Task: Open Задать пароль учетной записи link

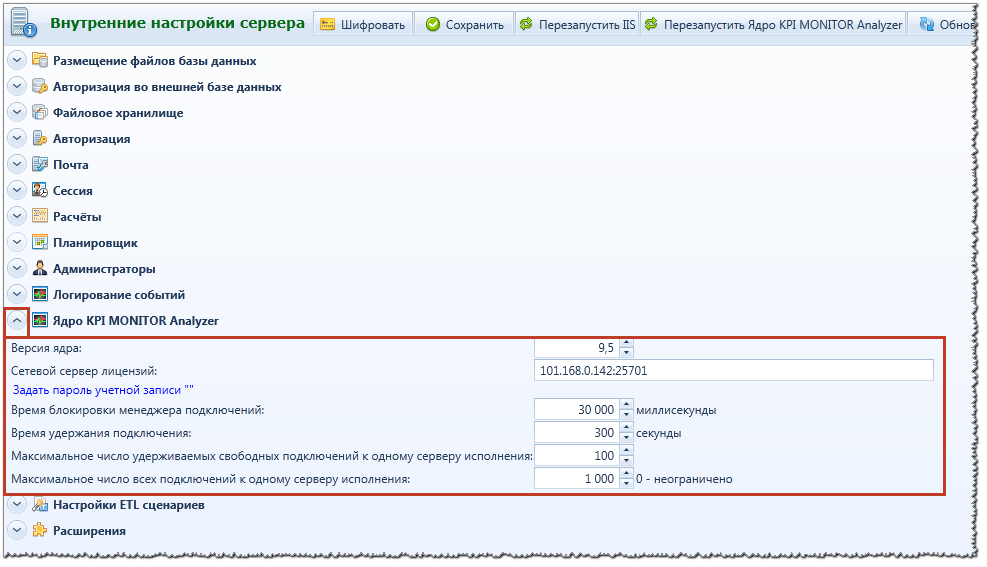Action: [103, 390]
